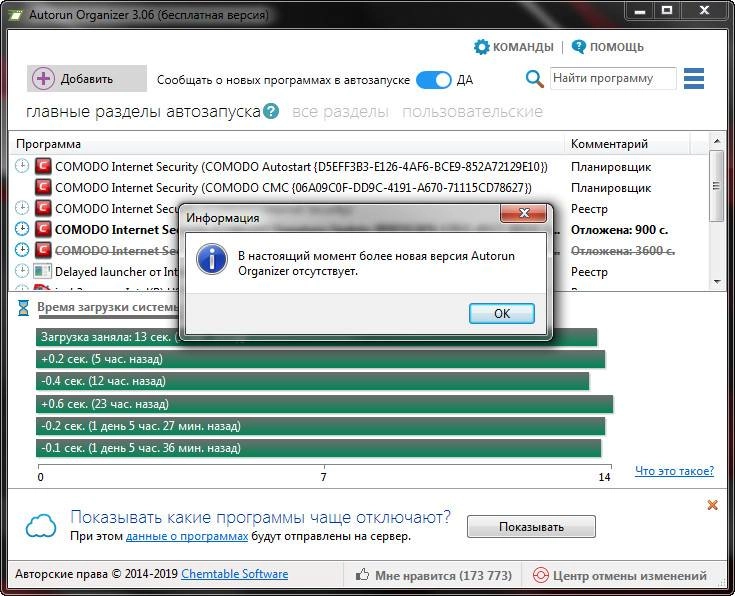Click the Добавить button
The width and height of the screenshot is (735, 596).
point(87,78)
